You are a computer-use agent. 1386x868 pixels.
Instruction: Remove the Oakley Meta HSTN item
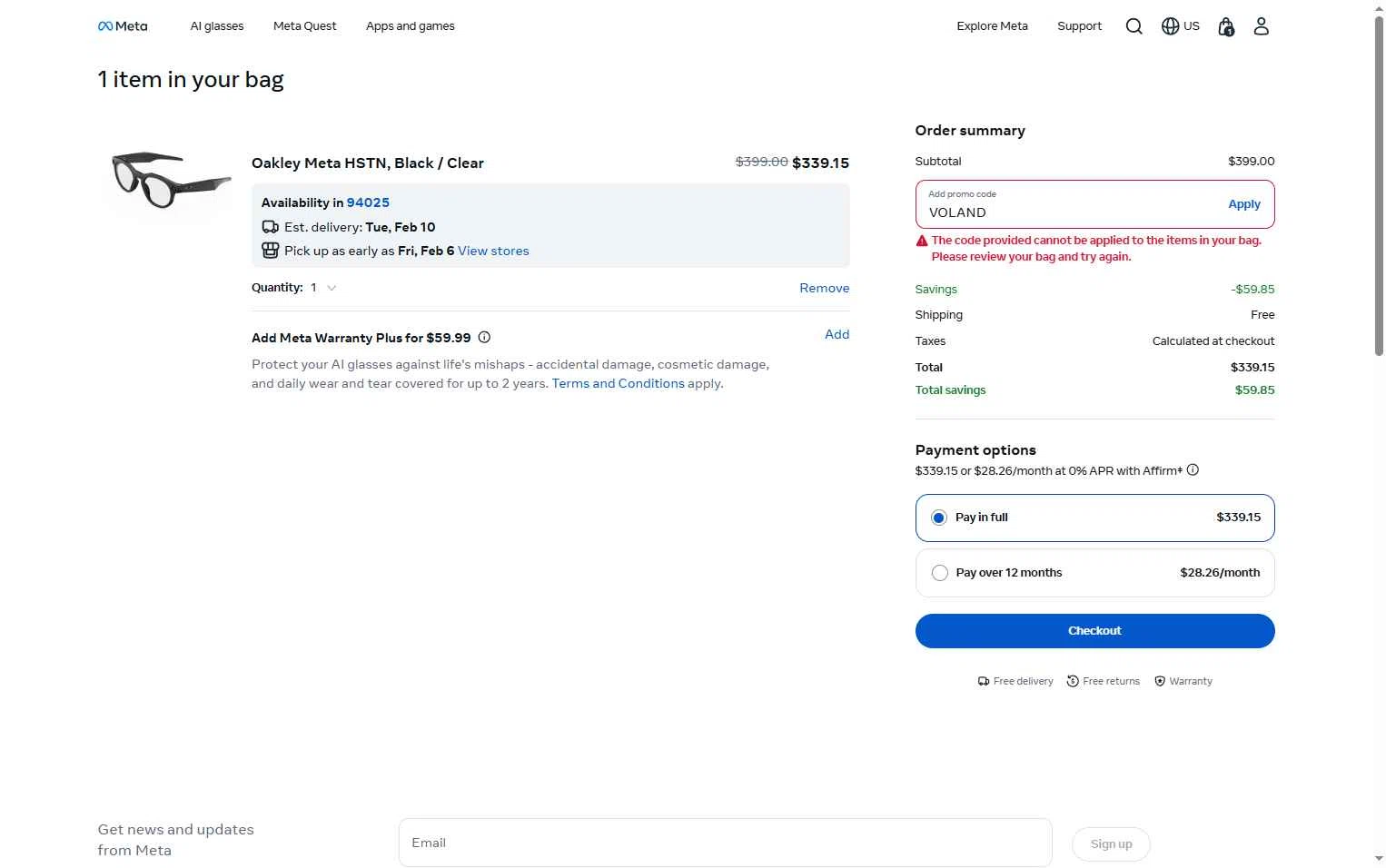[824, 288]
